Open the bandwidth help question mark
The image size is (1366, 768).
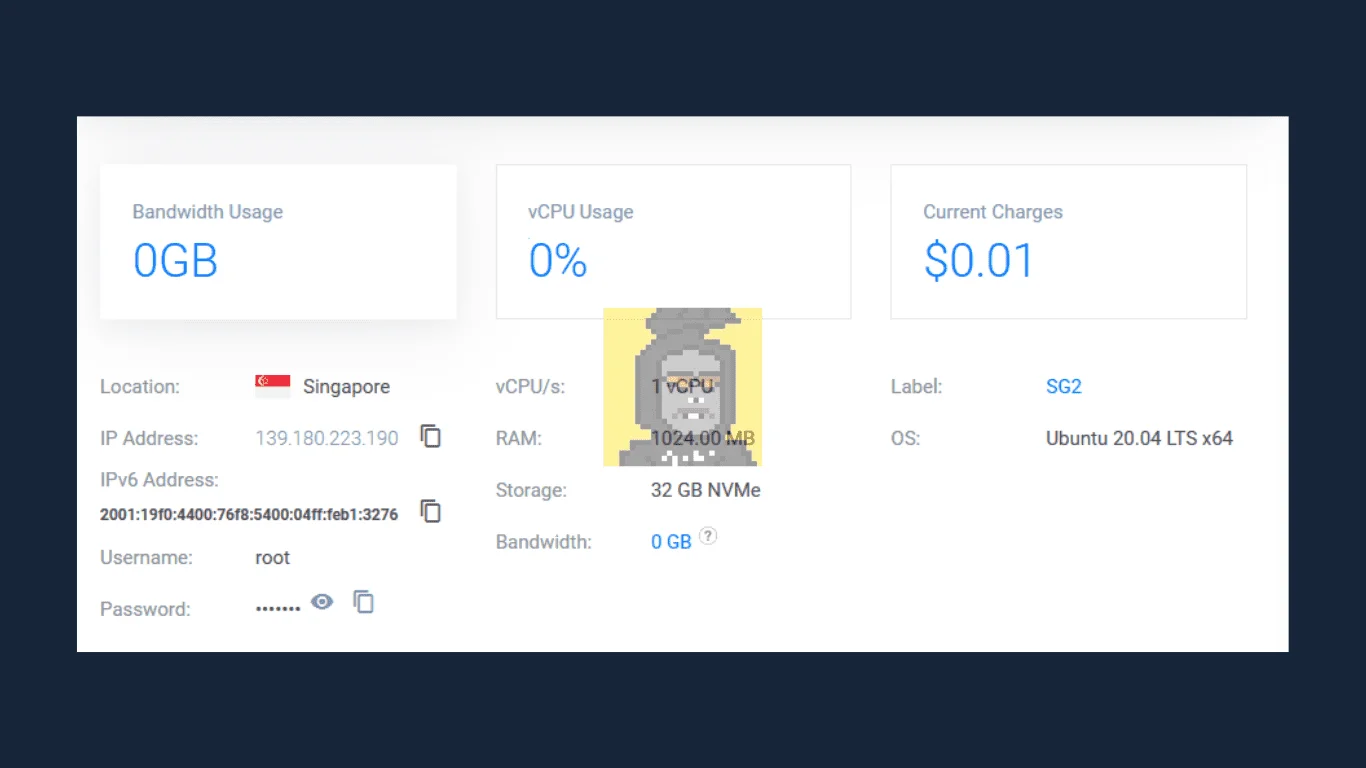click(x=708, y=536)
